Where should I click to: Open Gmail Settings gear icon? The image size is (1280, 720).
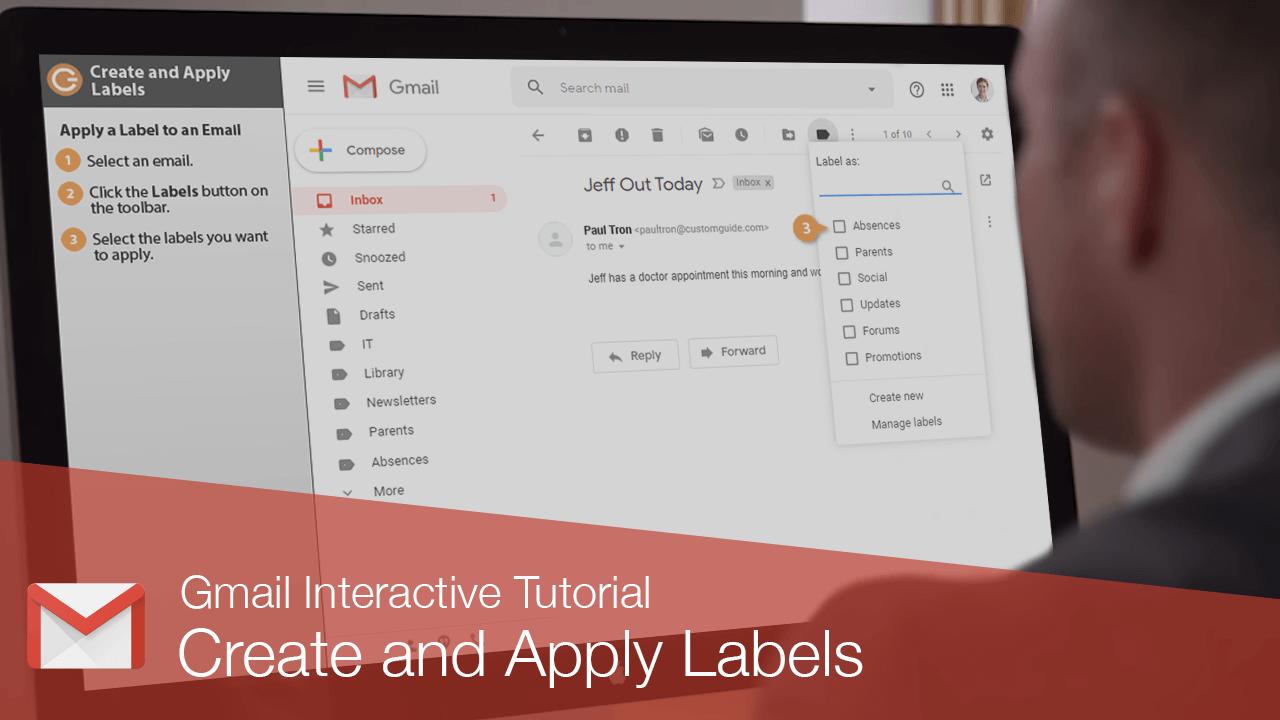(x=987, y=132)
